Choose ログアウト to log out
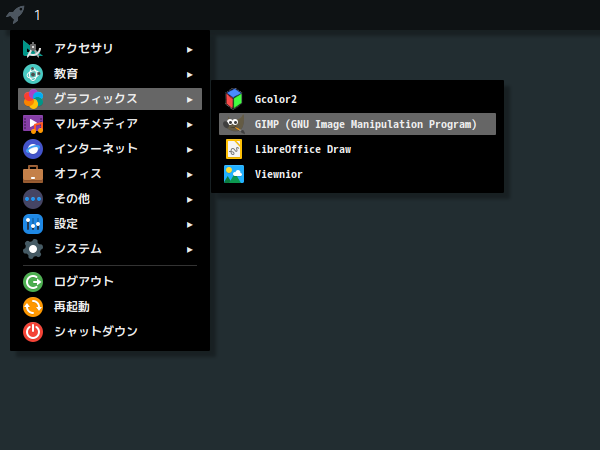The height and width of the screenshot is (450, 600). [110, 282]
